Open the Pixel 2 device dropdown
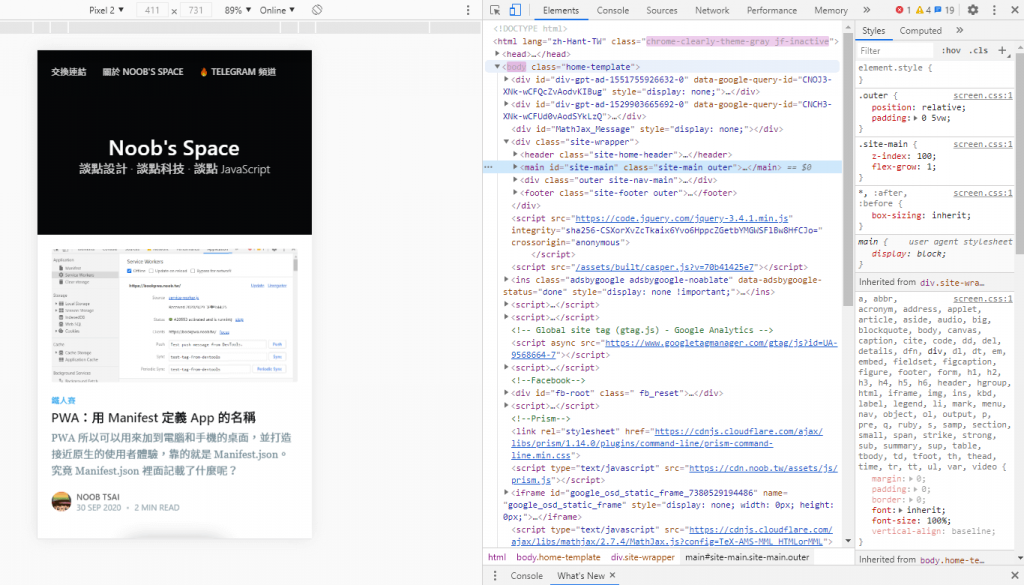The image size is (1024, 585). tap(106, 10)
